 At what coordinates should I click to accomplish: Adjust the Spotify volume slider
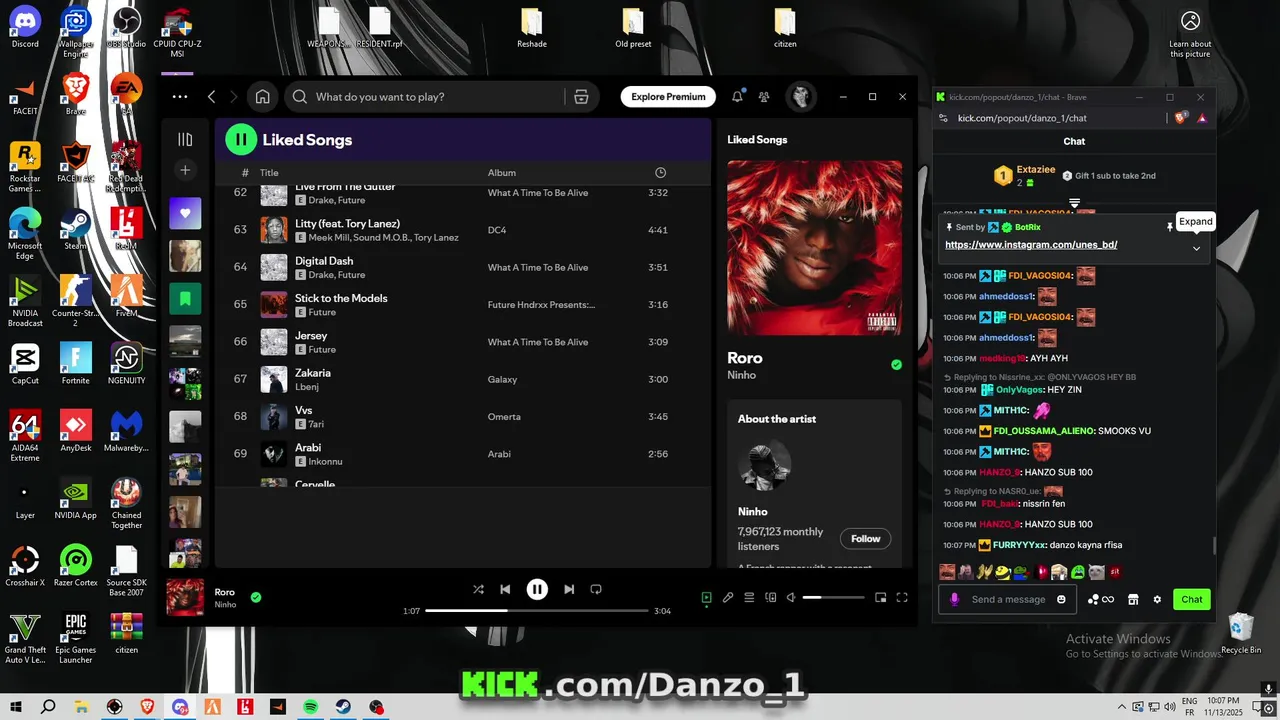click(x=833, y=598)
